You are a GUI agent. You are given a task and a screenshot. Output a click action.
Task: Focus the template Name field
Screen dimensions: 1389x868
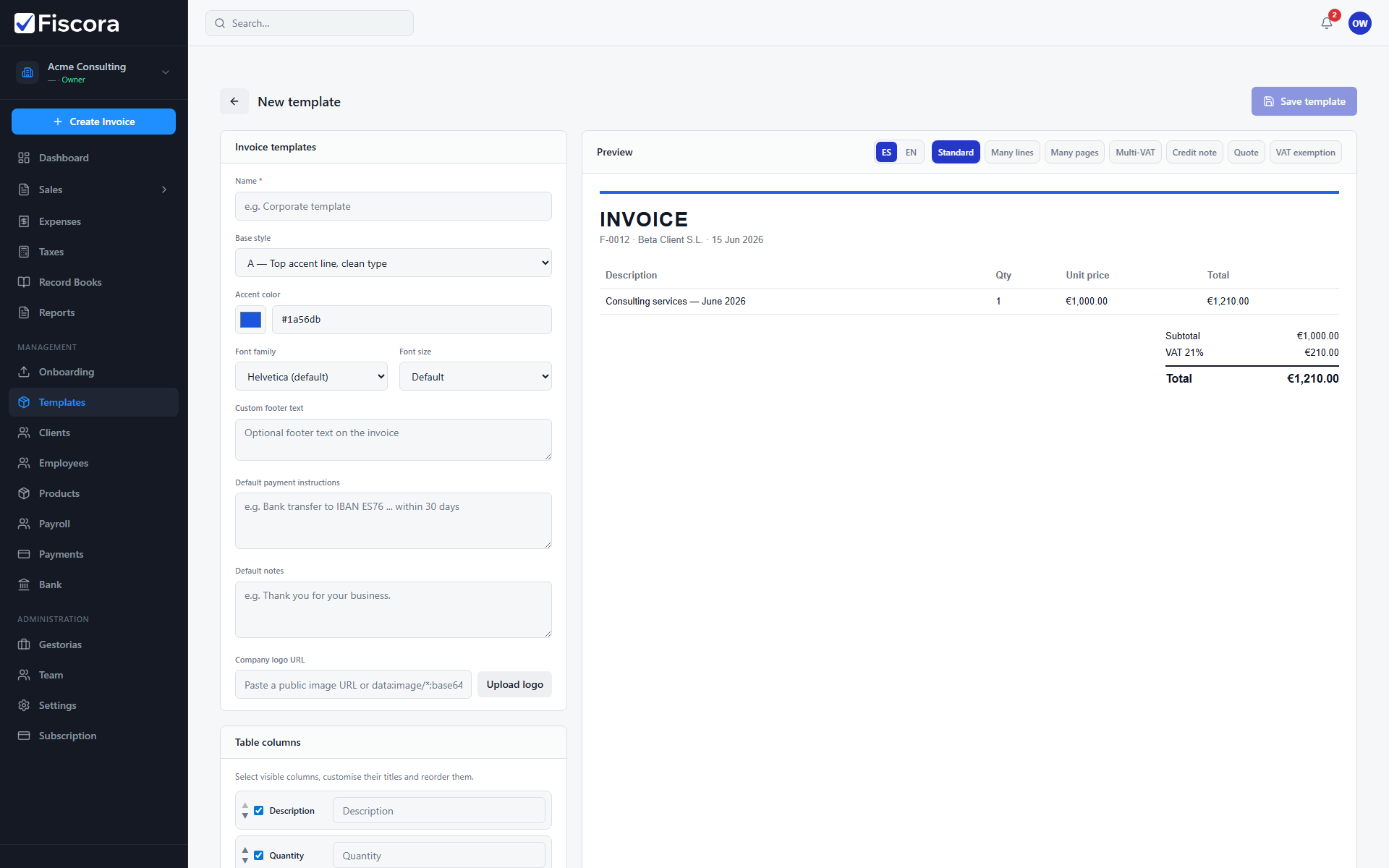click(x=394, y=206)
